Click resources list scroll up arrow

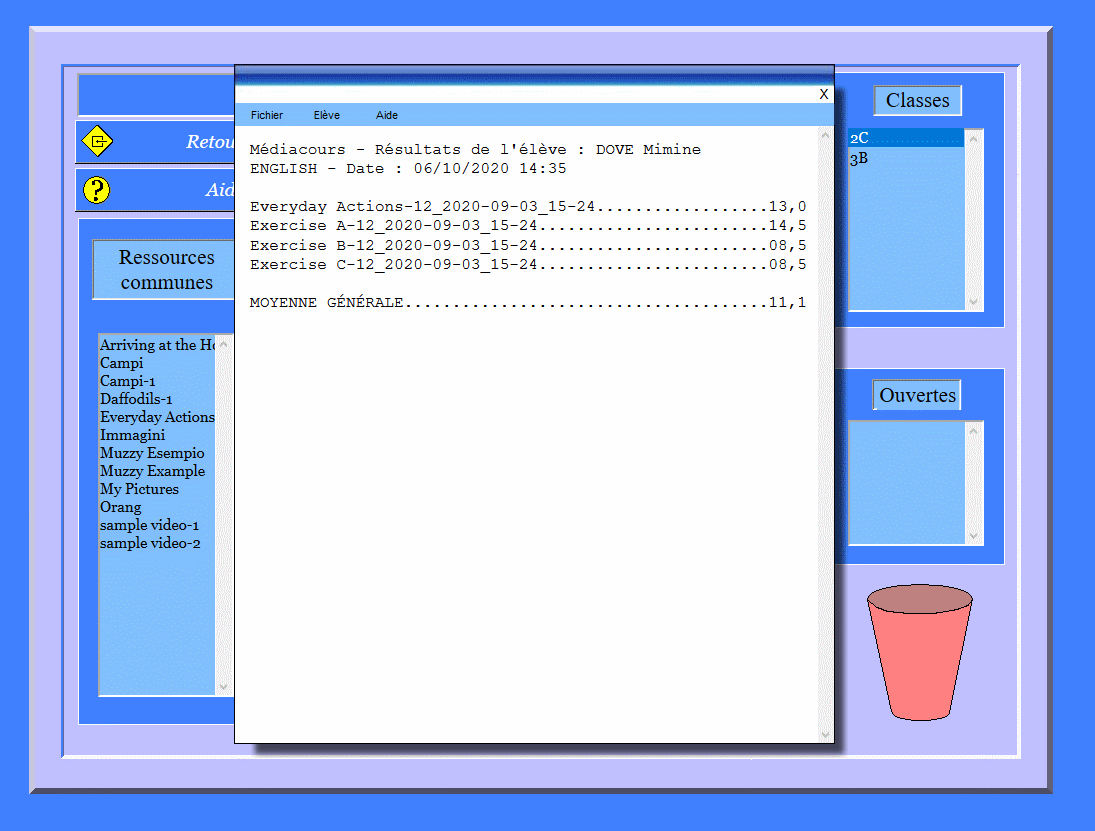pos(223,344)
